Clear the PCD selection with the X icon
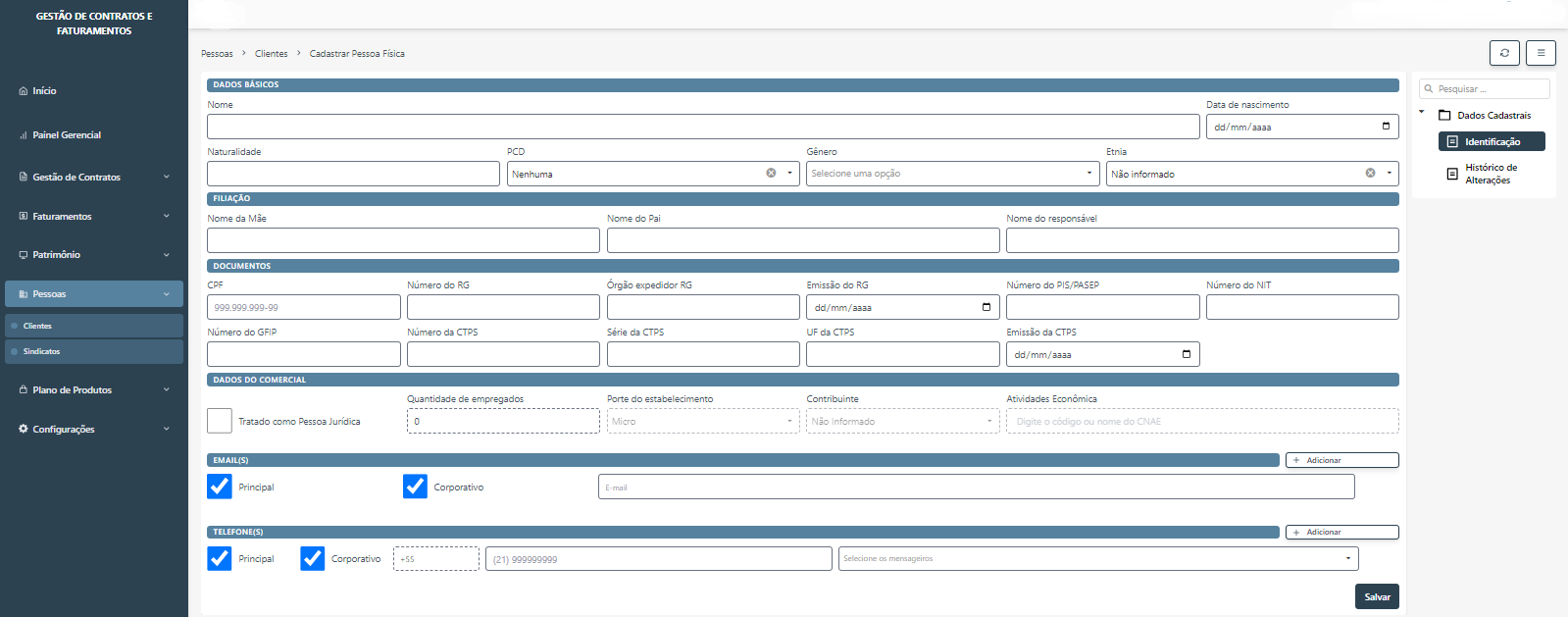Viewport: 1568px width, 617px height. pyautogui.click(x=771, y=174)
